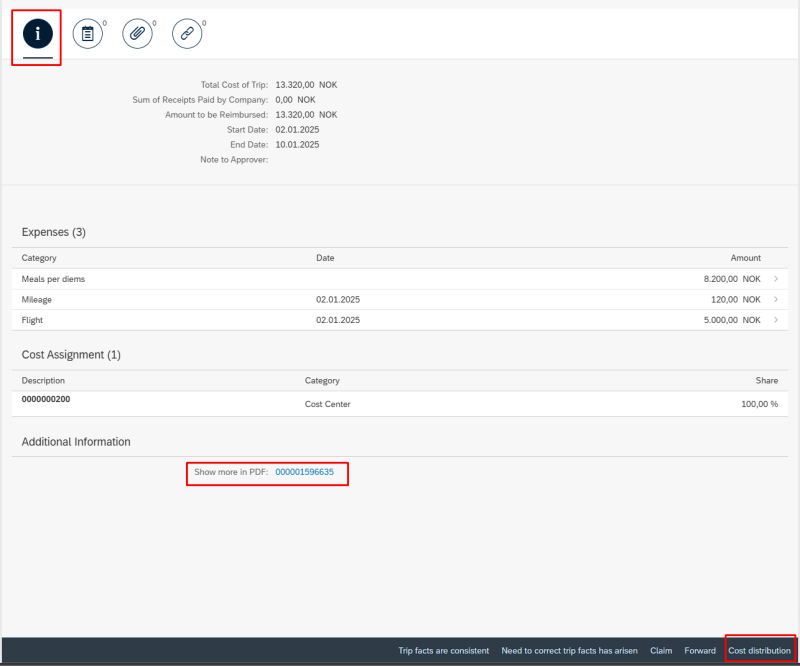The image size is (800, 666).
Task: Click the Share column header
Action: (x=767, y=380)
